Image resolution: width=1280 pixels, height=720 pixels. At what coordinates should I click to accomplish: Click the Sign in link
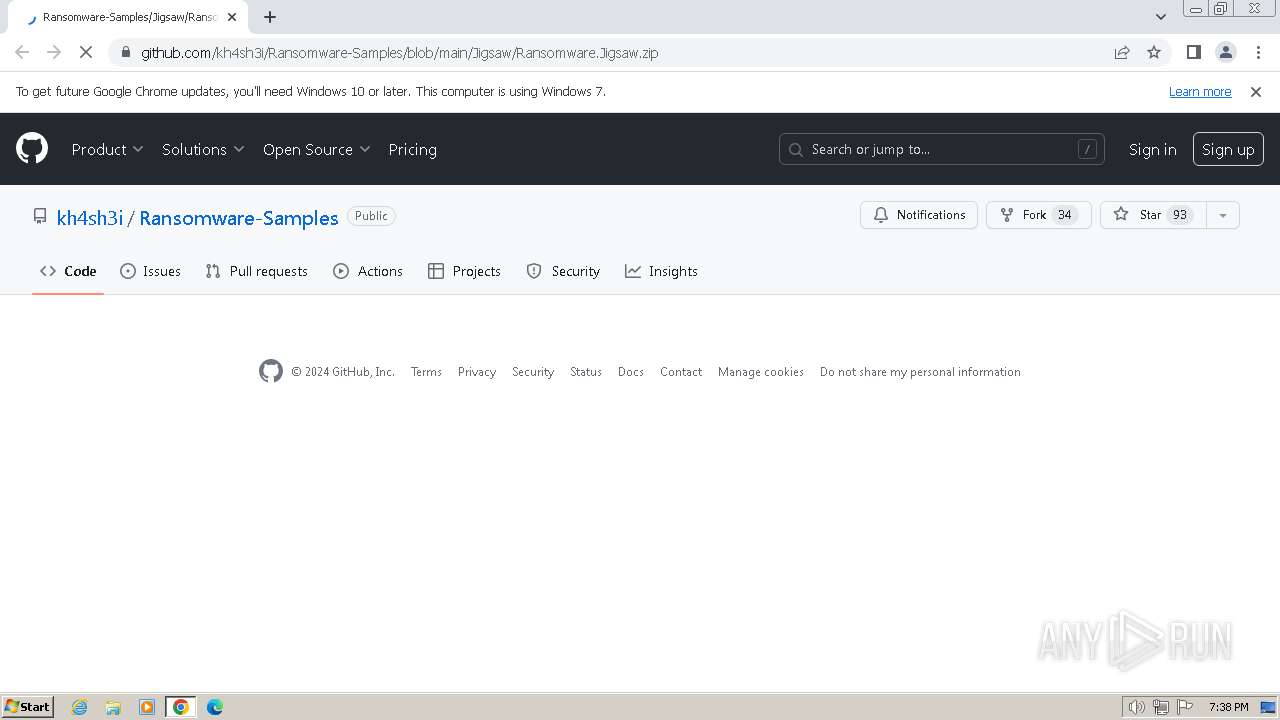[1152, 149]
